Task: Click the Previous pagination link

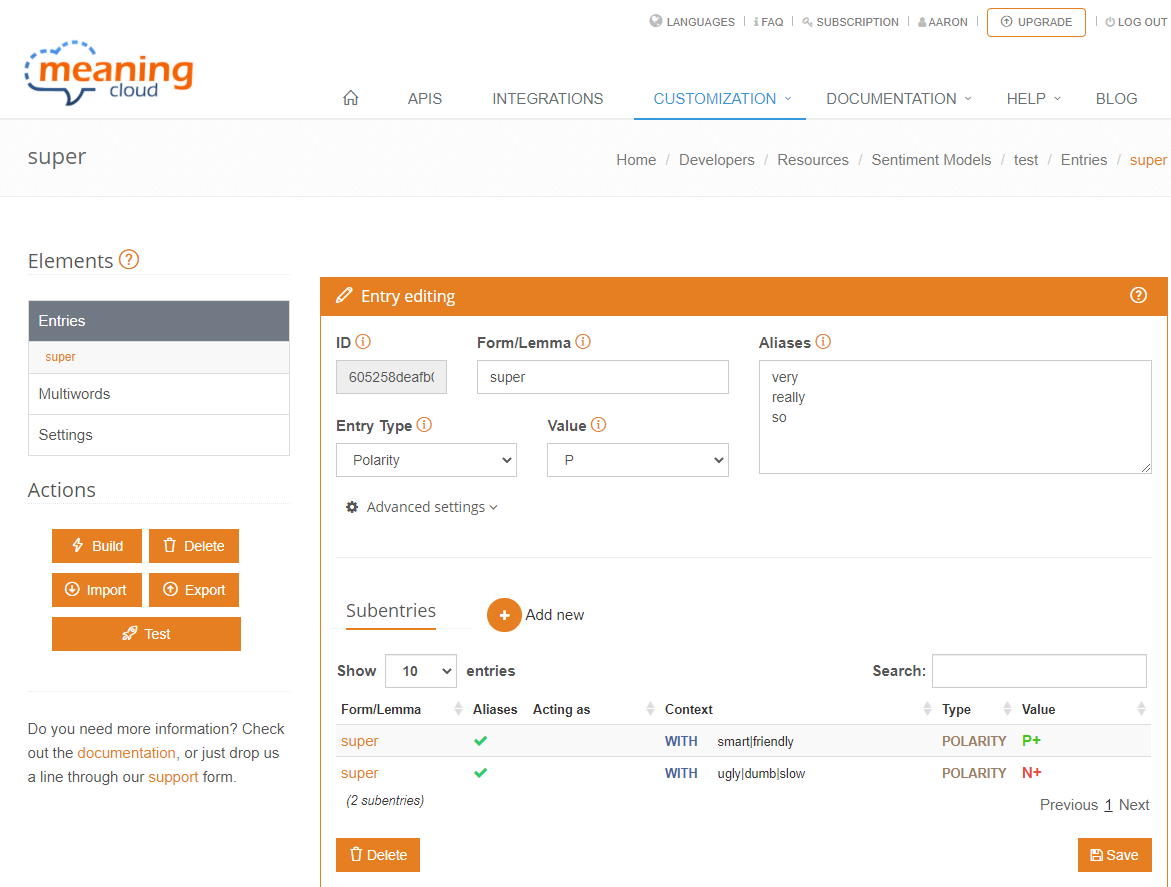Action: (x=1069, y=805)
